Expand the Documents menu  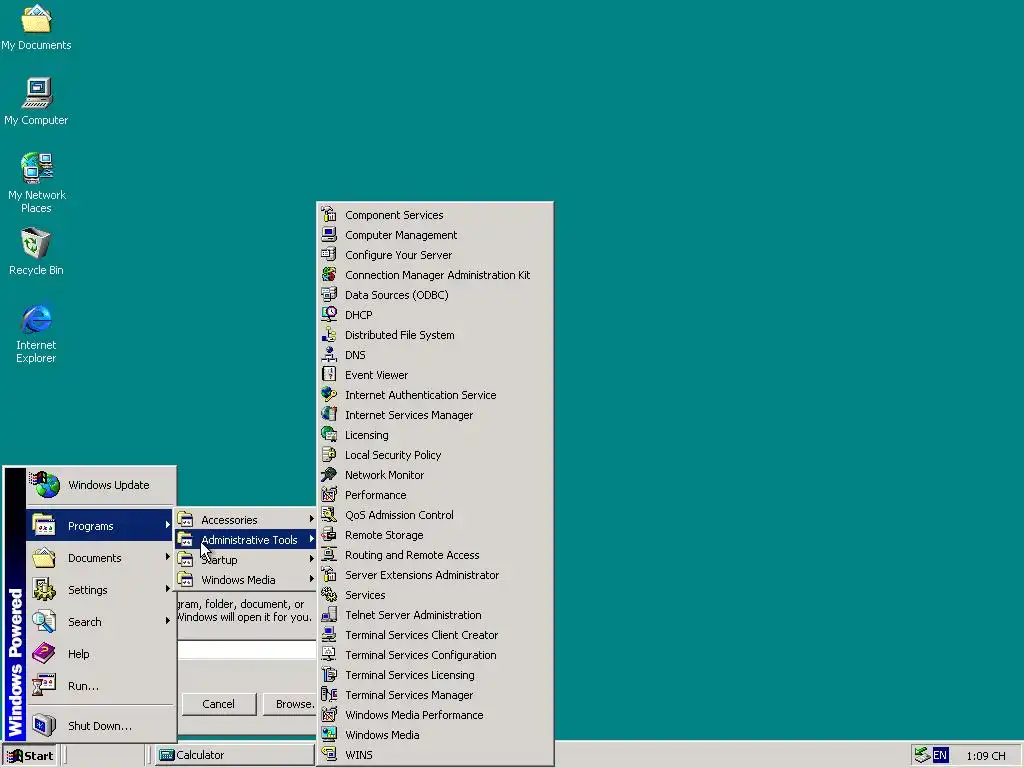100,558
